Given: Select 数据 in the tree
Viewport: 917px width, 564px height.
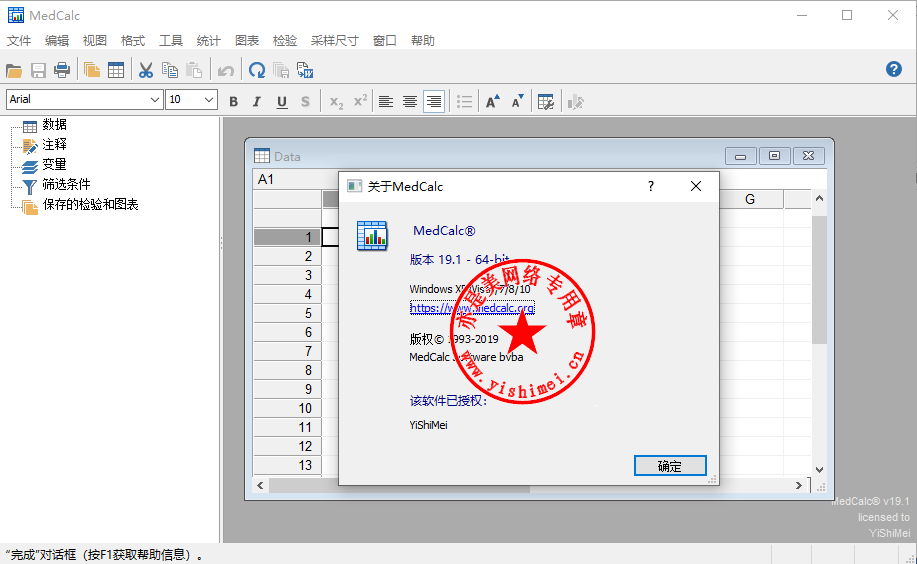Looking at the screenshot, I should 54,125.
